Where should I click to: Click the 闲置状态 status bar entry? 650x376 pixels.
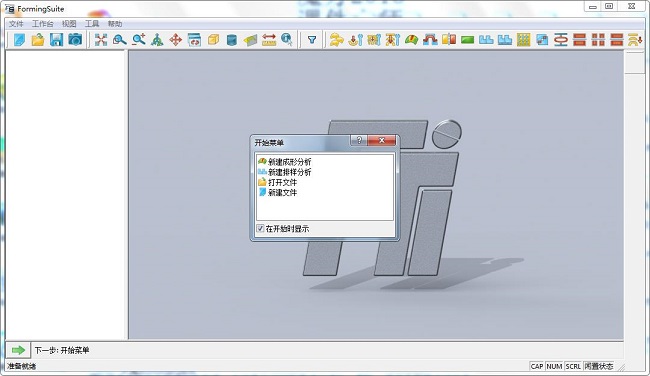[x=599, y=366]
